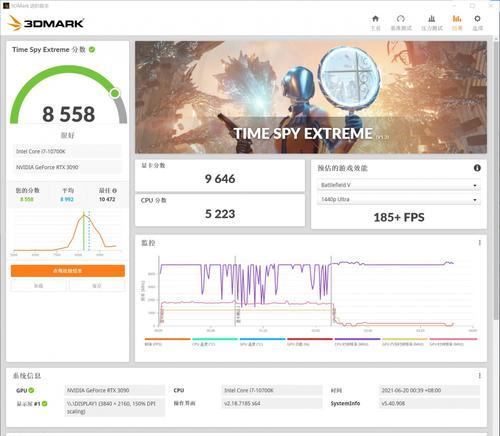Click green validation check beside Time Spy Extreme
The image size is (500, 436).
92,49
